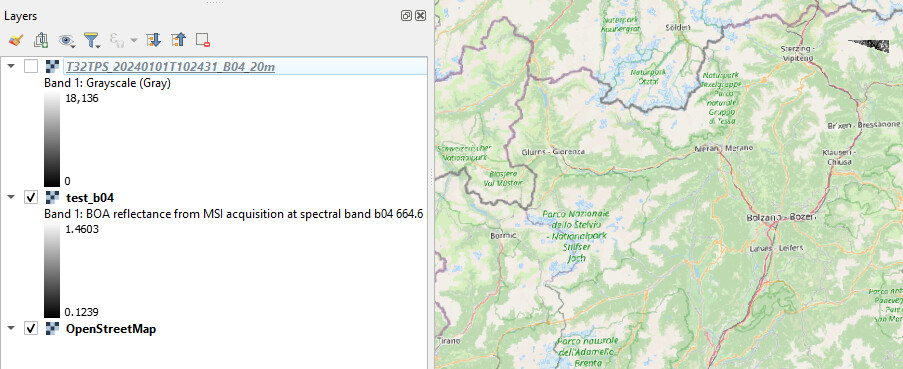The width and height of the screenshot is (903, 369).
Task: Toggle the OpenStreetMap layer expander arrow
Action: point(11,329)
